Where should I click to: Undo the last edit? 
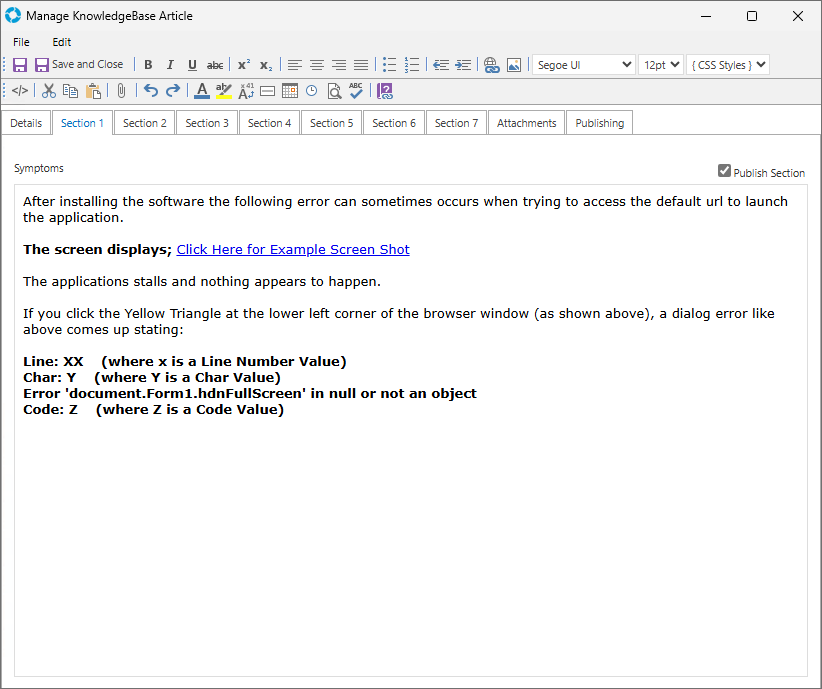[x=151, y=91]
